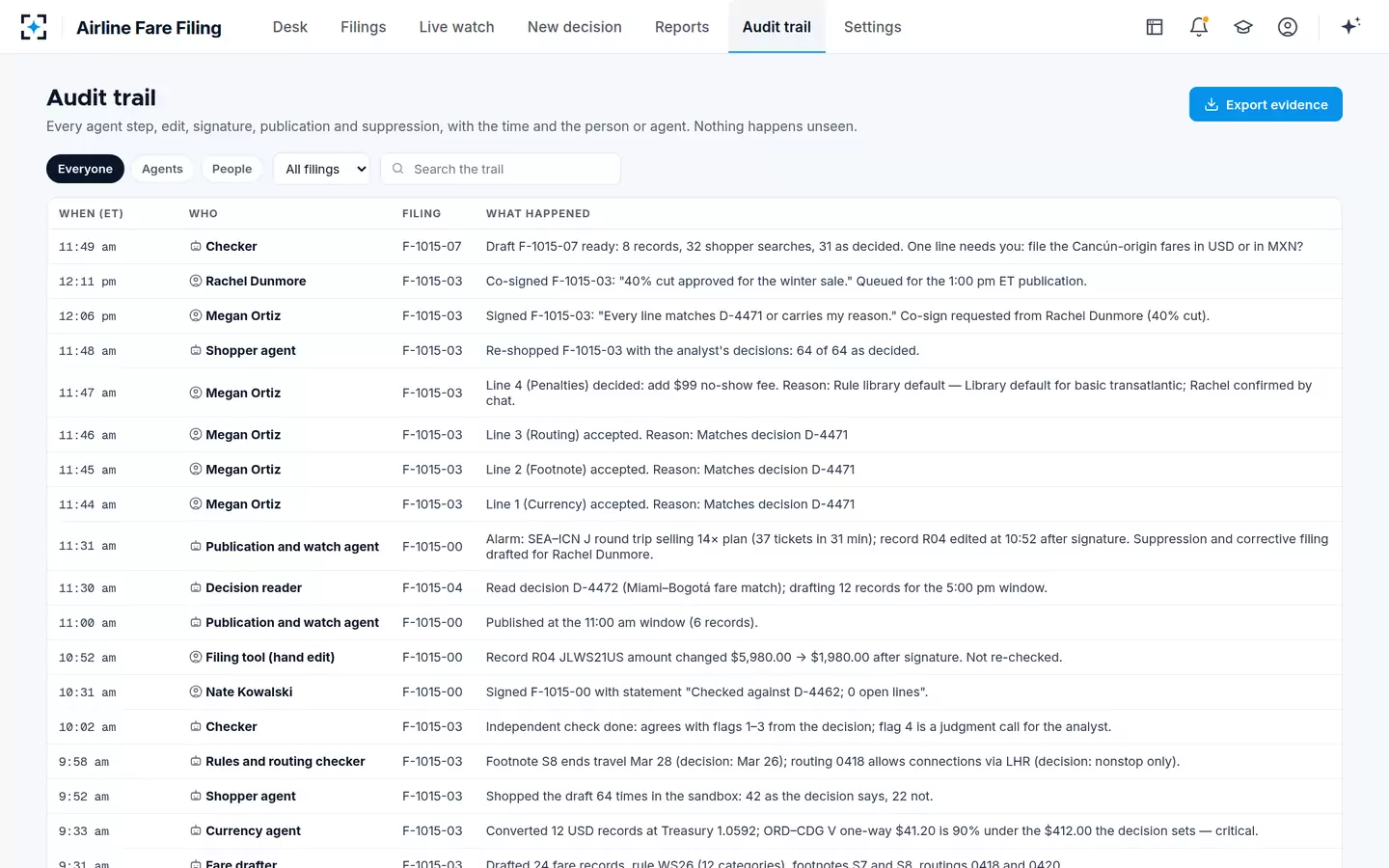Click the Publication agent icon in the 11:31 am row
This screenshot has height=868, width=1389.
point(196,546)
